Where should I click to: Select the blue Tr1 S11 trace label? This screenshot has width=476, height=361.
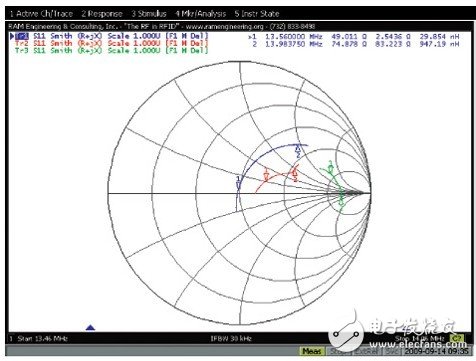[x=109, y=36]
